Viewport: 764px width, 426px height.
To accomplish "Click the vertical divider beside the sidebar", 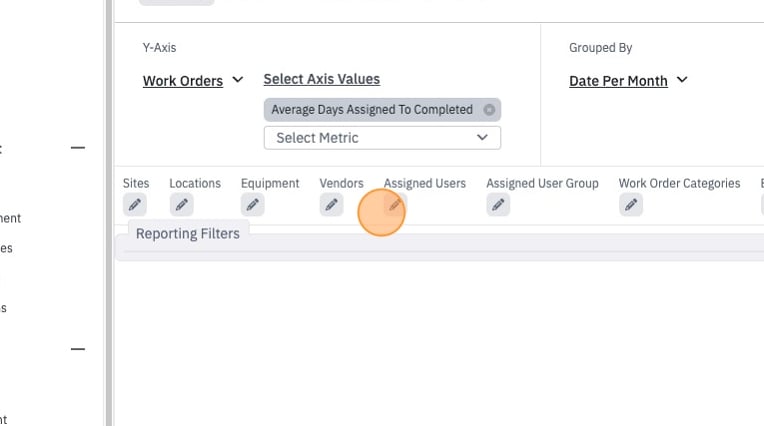I will (x=109, y=213).
